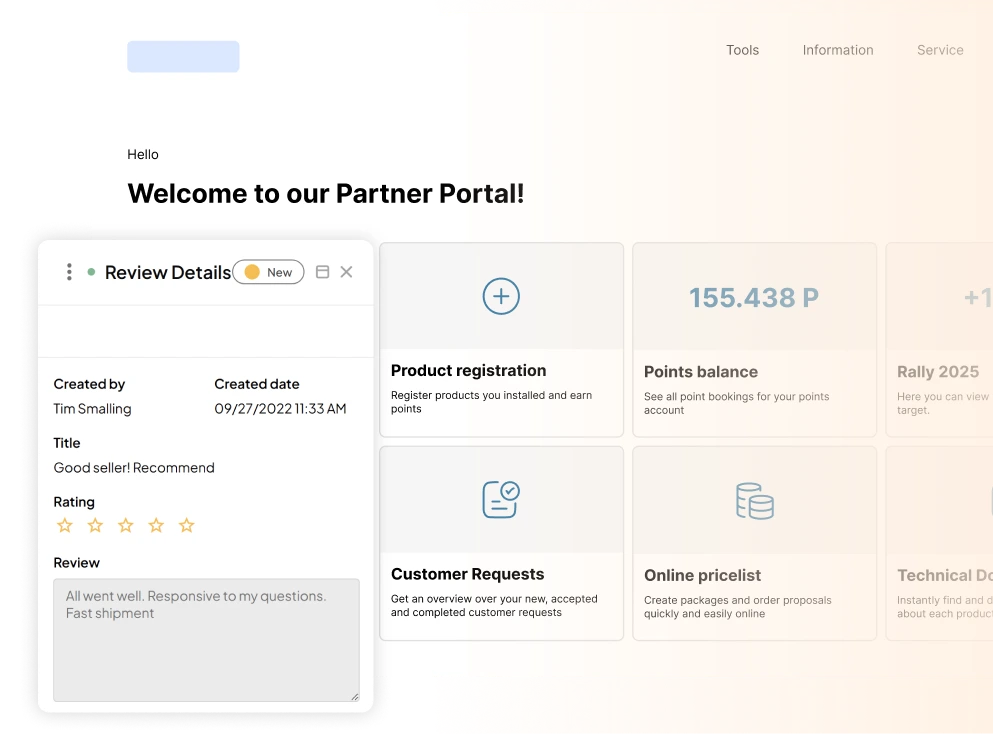
Task: Select the fourth rating star
Action: (156, 525)
